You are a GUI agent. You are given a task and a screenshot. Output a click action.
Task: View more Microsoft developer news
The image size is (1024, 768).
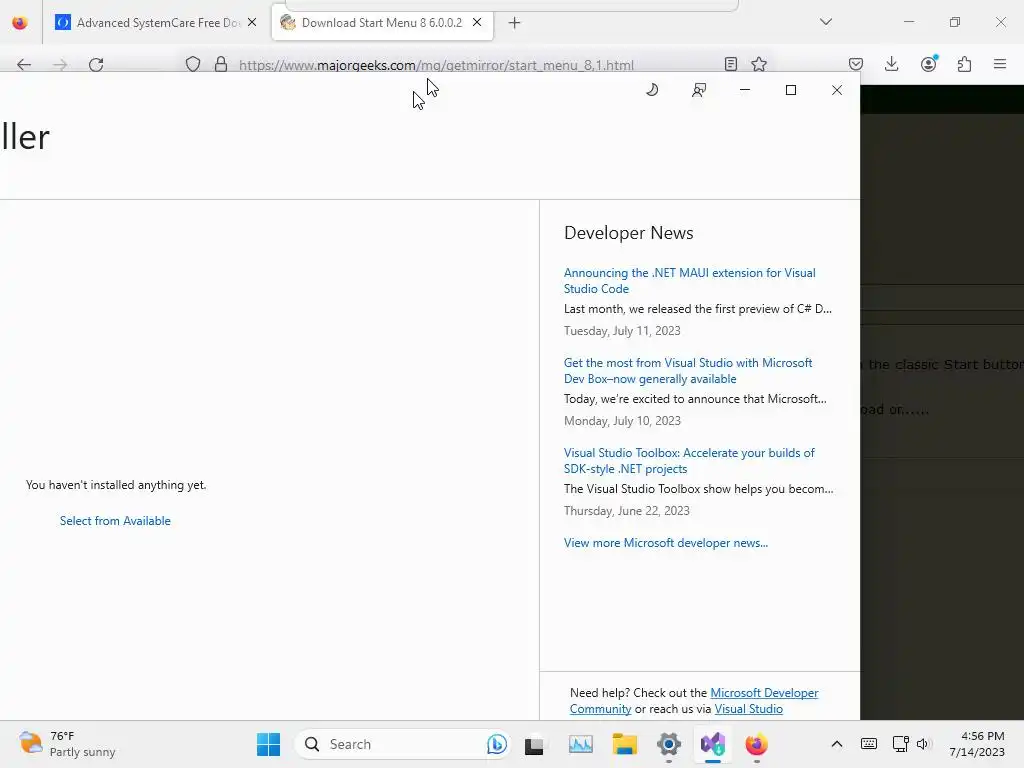click(x=665, y=543)
